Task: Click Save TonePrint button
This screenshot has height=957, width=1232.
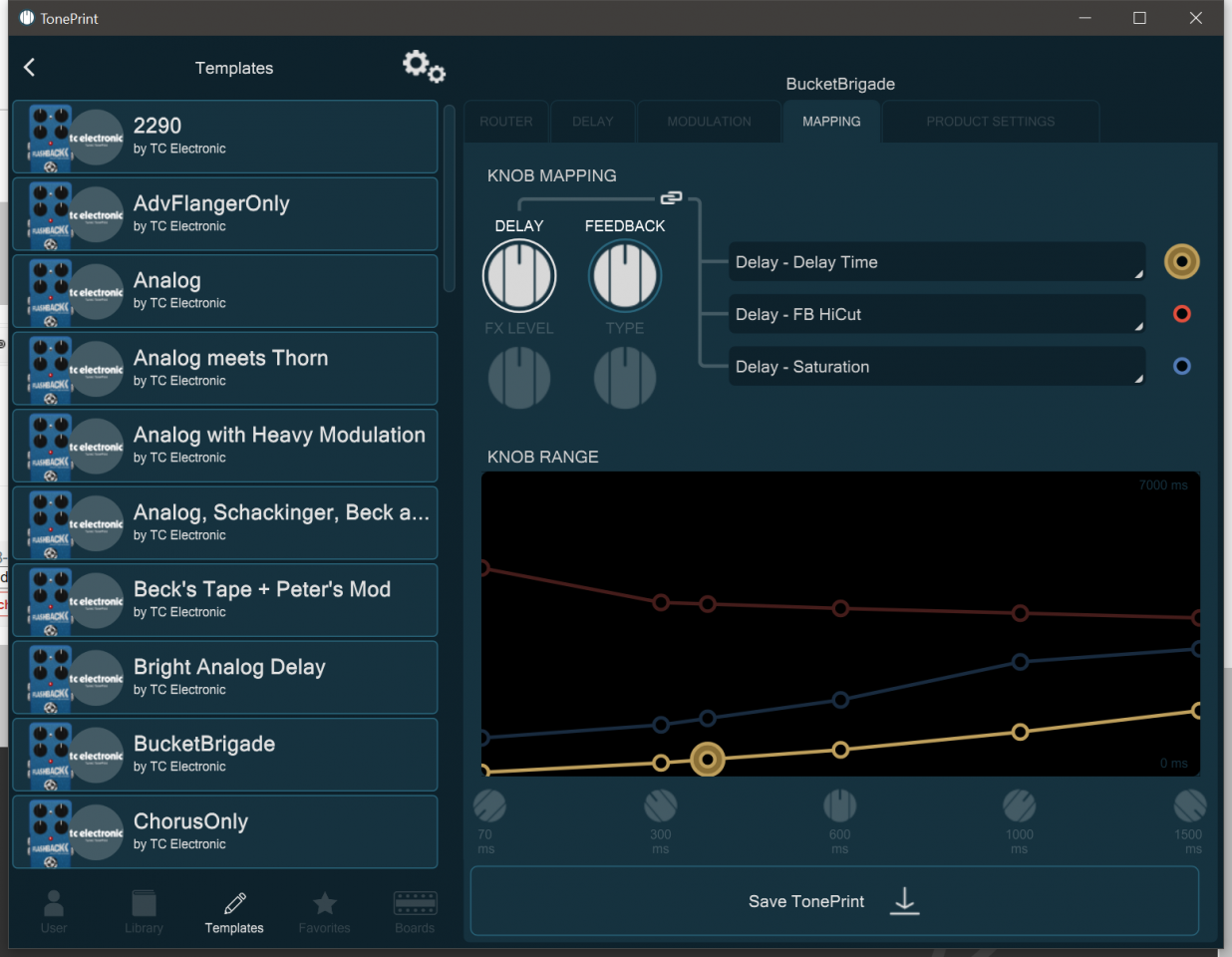Action: (834, 901)
